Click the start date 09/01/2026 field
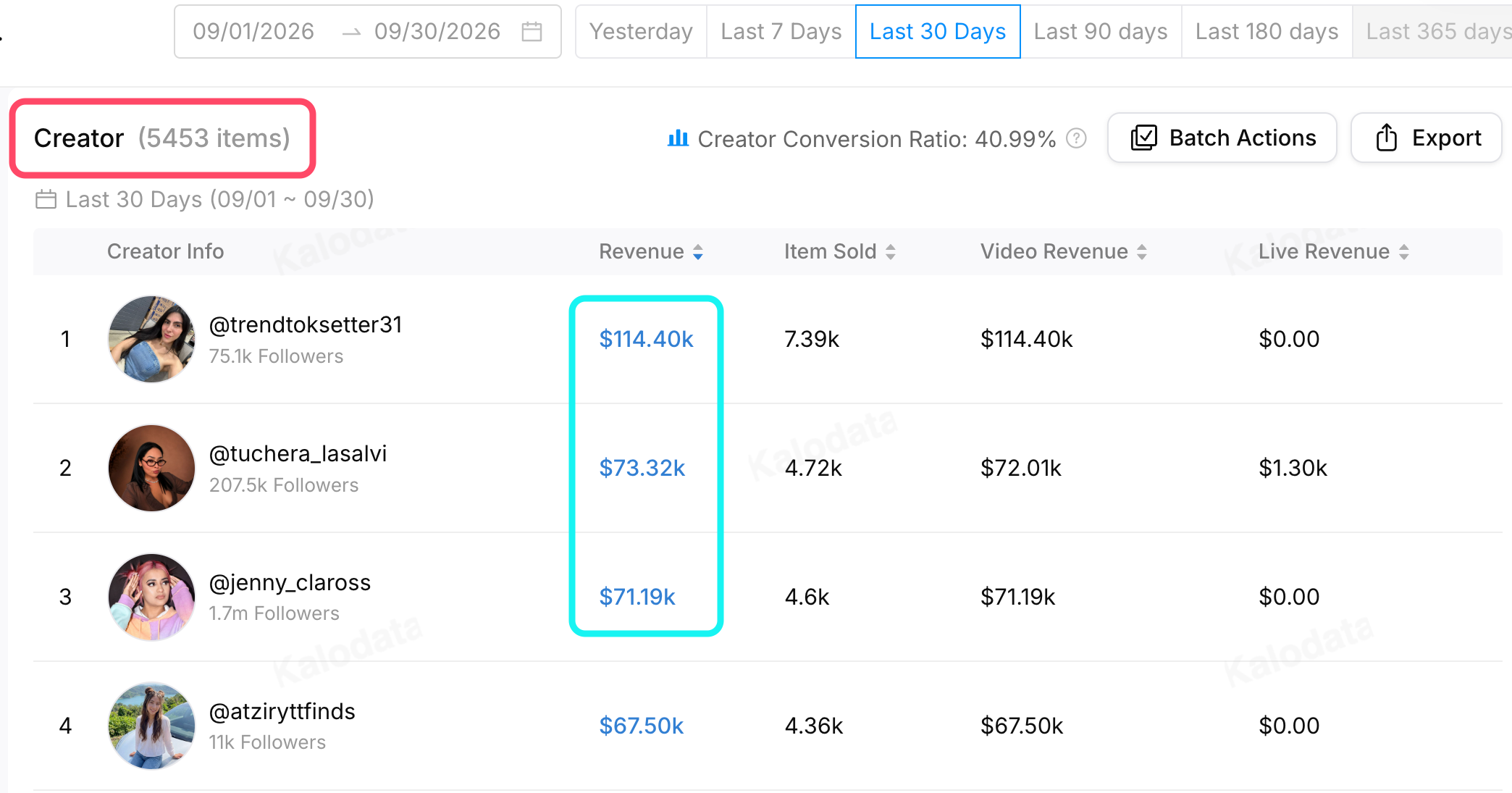Viewport: 1512px width, 793px height. [x=253, y=32]
